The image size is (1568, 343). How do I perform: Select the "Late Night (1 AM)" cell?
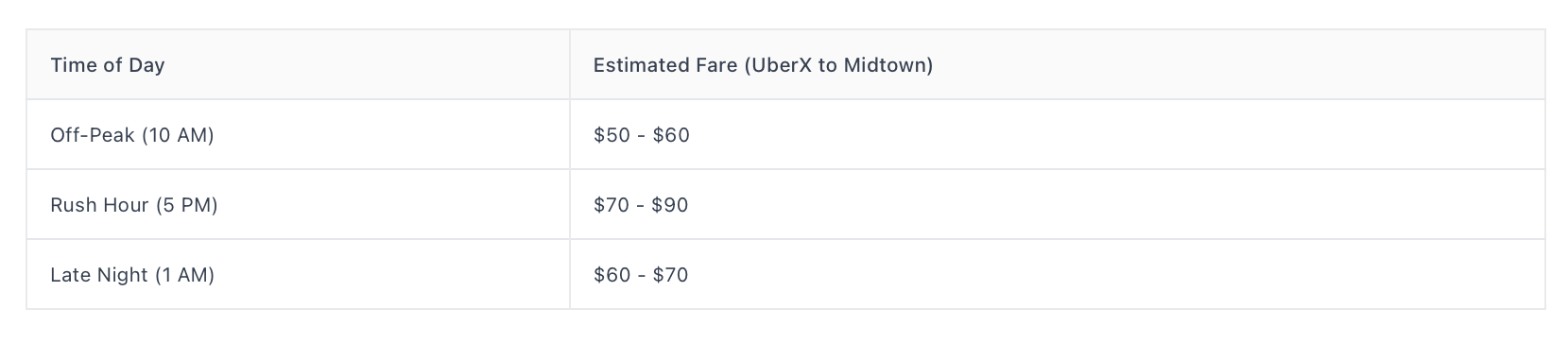point(298,274)
